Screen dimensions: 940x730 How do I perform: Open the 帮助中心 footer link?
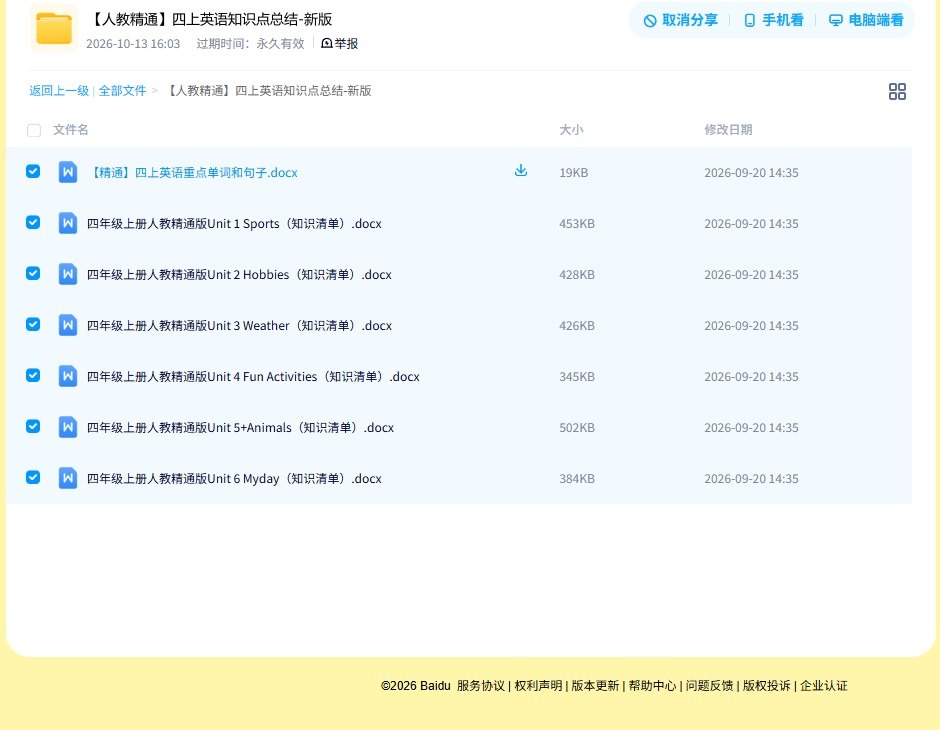(x=652, y=686)
